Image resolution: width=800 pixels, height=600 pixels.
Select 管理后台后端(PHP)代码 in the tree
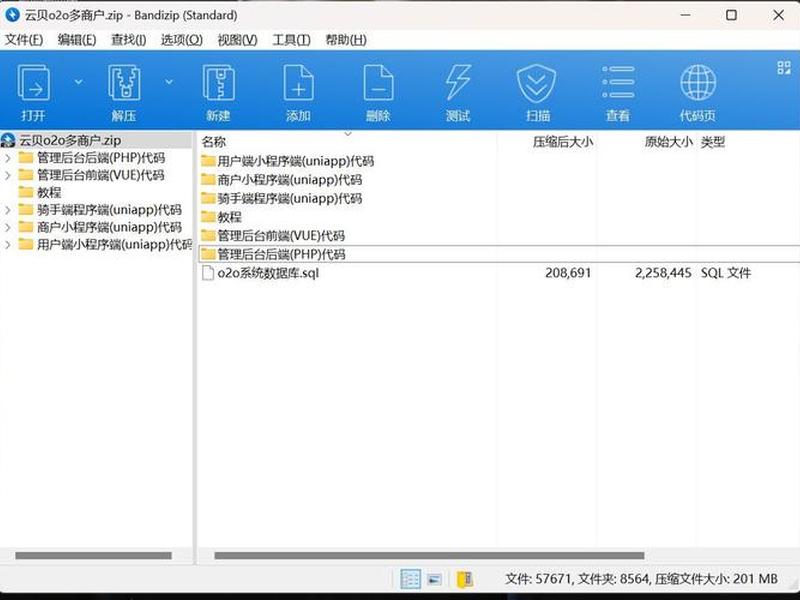coord(101,158)
